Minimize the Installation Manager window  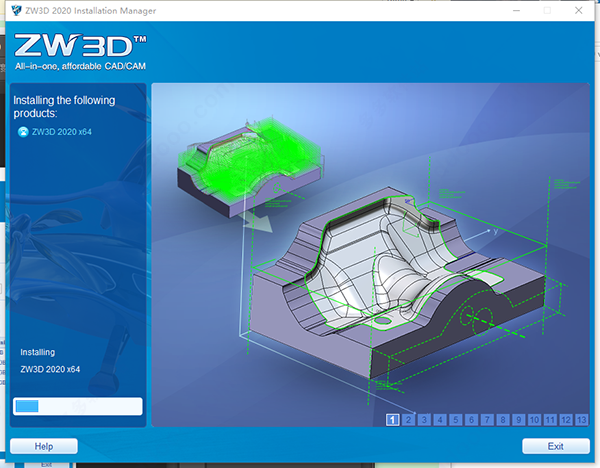(517, 10)
